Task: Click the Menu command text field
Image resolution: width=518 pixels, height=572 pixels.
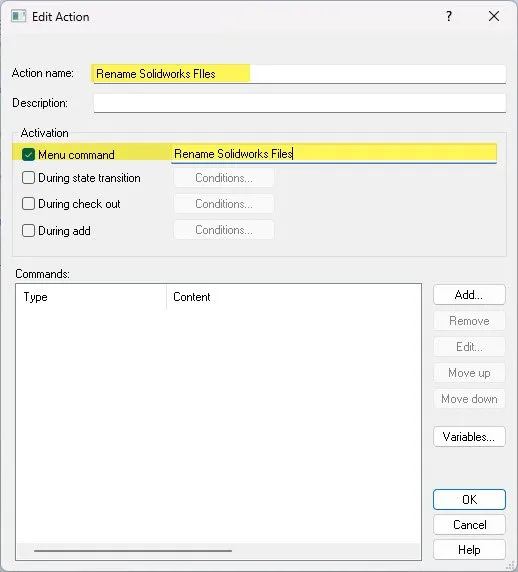Action: (334, 154)
